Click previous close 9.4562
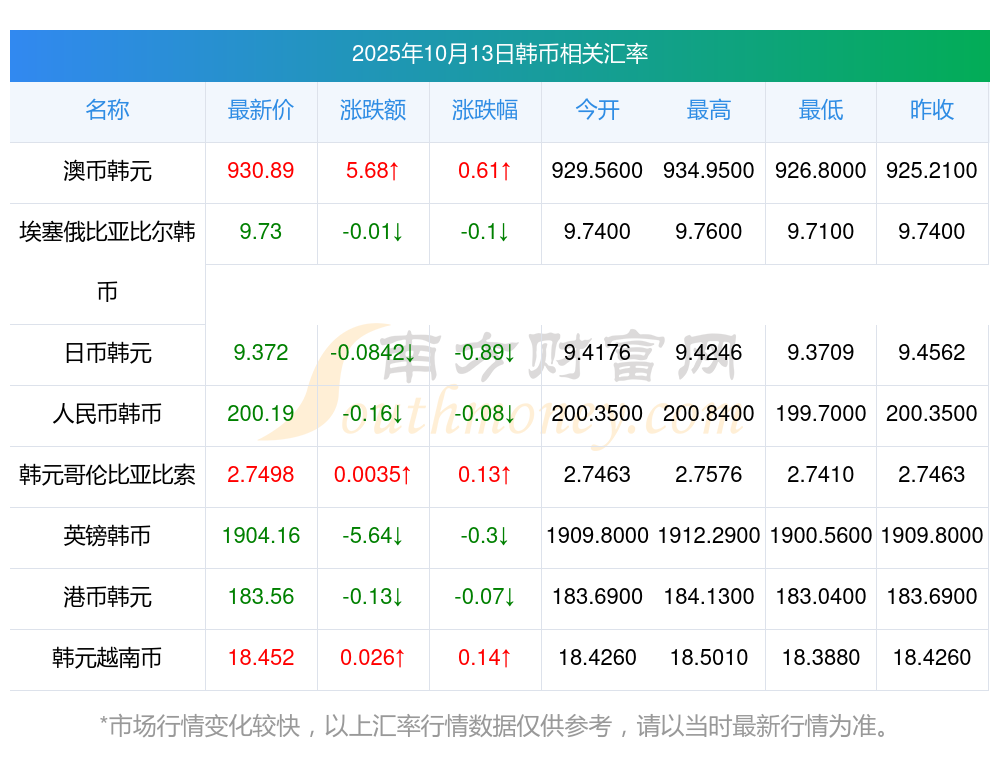The image size is (1000, 757). click(932, 353)
